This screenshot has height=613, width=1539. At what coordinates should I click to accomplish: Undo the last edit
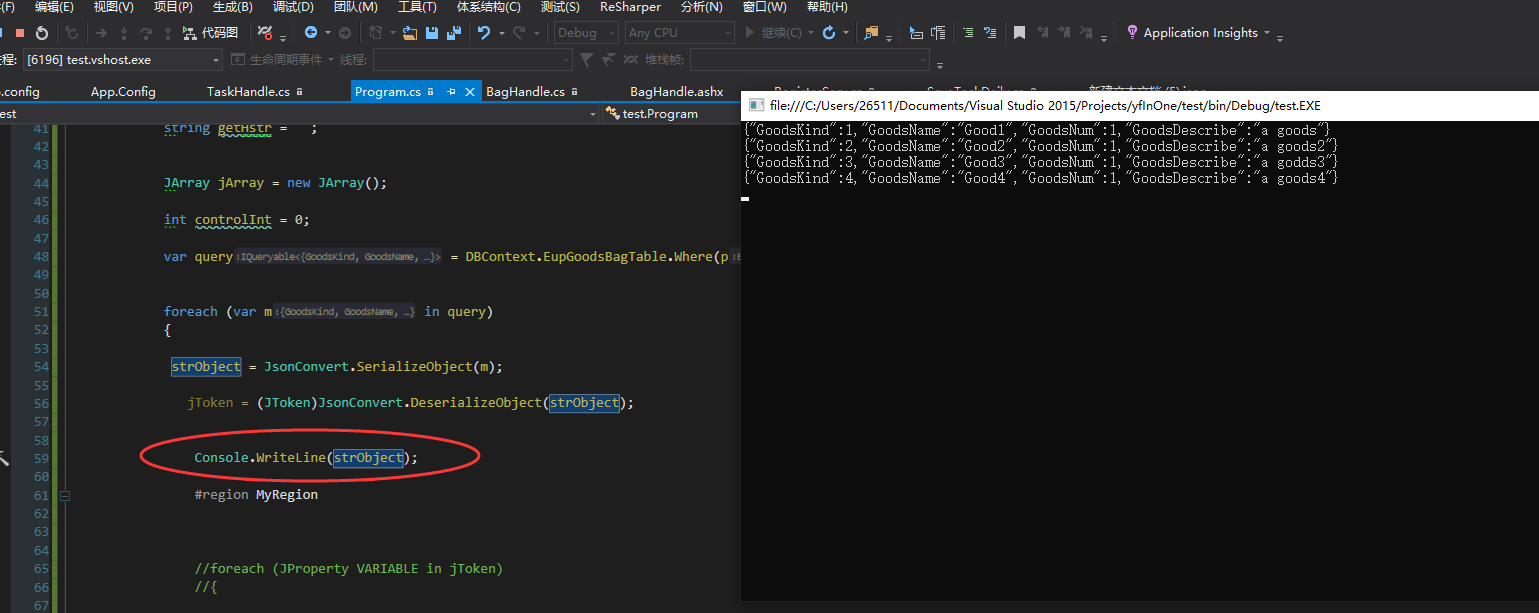point(483,33)
